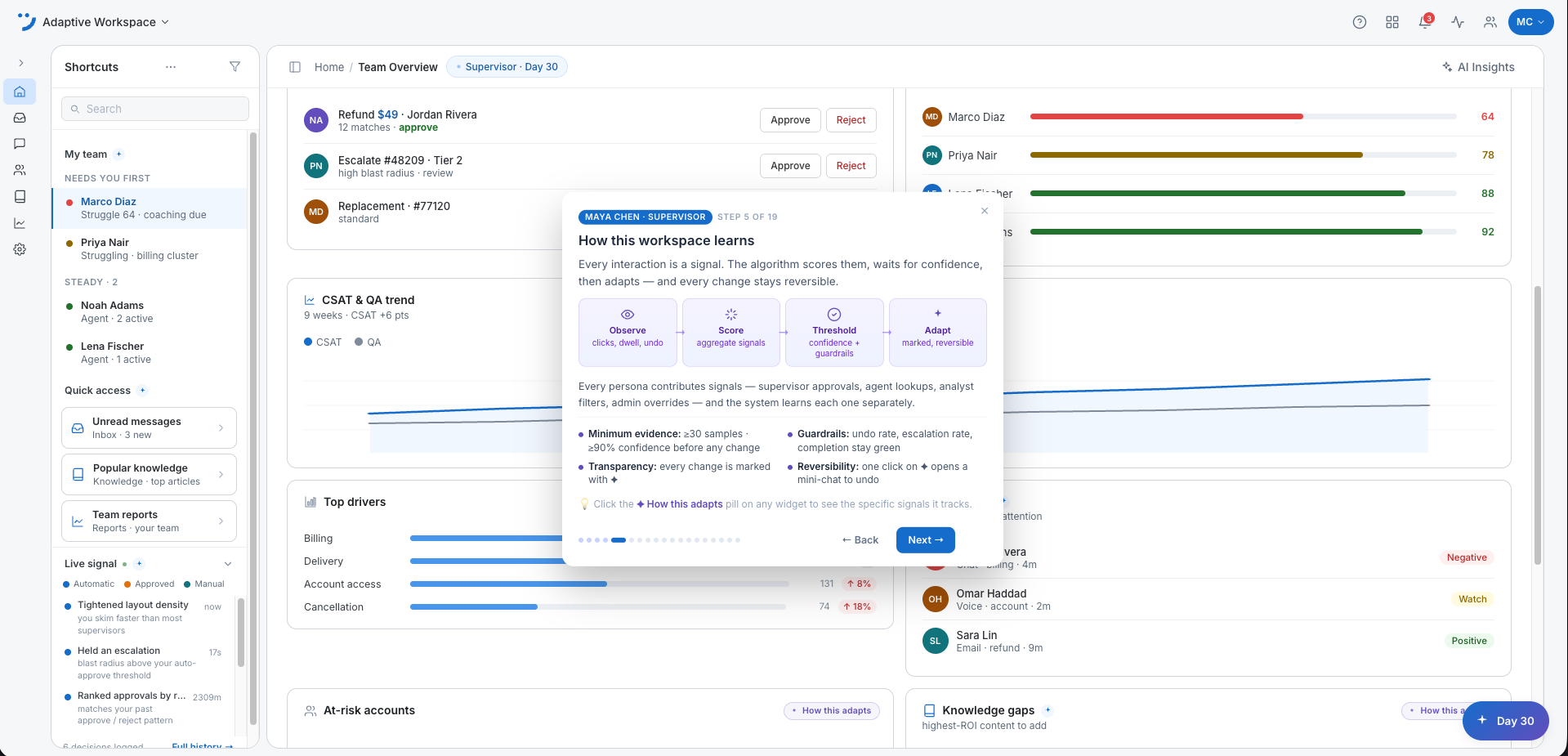Toggle the CSAT legend series

coord(323,342)
